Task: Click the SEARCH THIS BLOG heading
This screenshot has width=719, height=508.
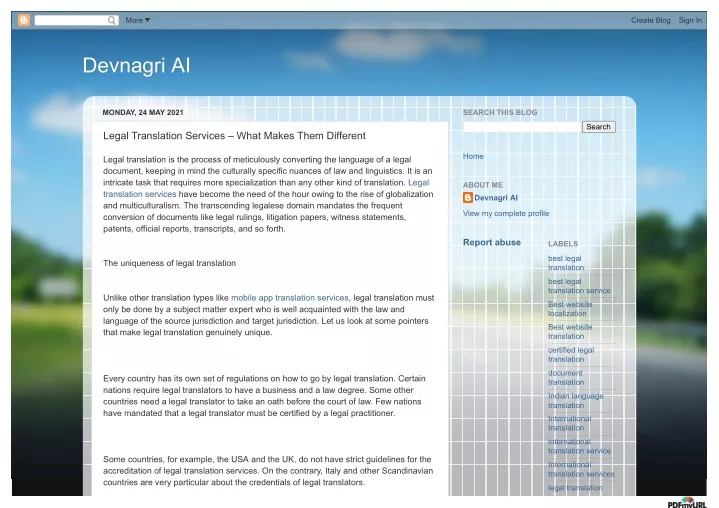Action: click(x=500, y=112)
